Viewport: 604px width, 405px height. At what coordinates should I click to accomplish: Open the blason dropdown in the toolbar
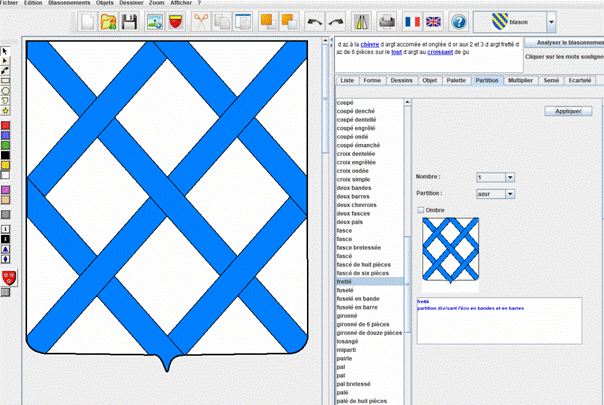551,21
